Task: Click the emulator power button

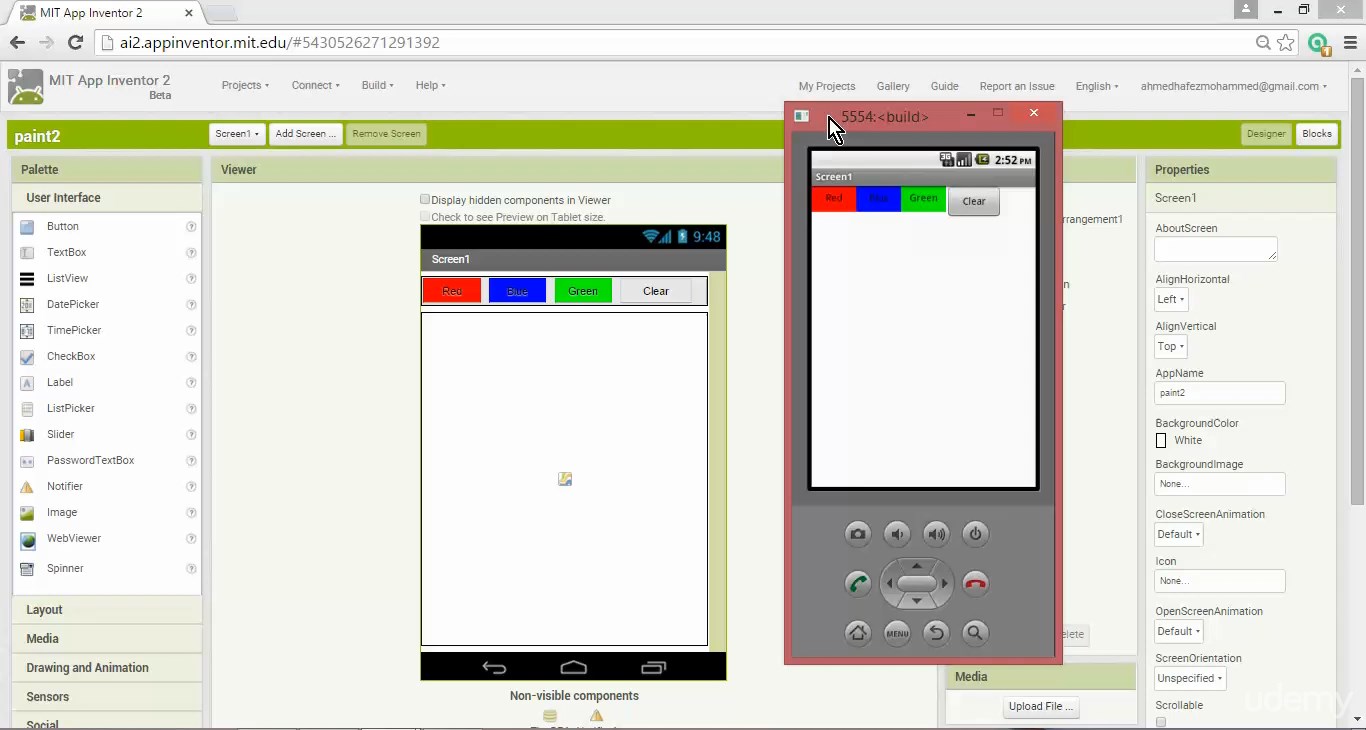Action: click(975, 534)
